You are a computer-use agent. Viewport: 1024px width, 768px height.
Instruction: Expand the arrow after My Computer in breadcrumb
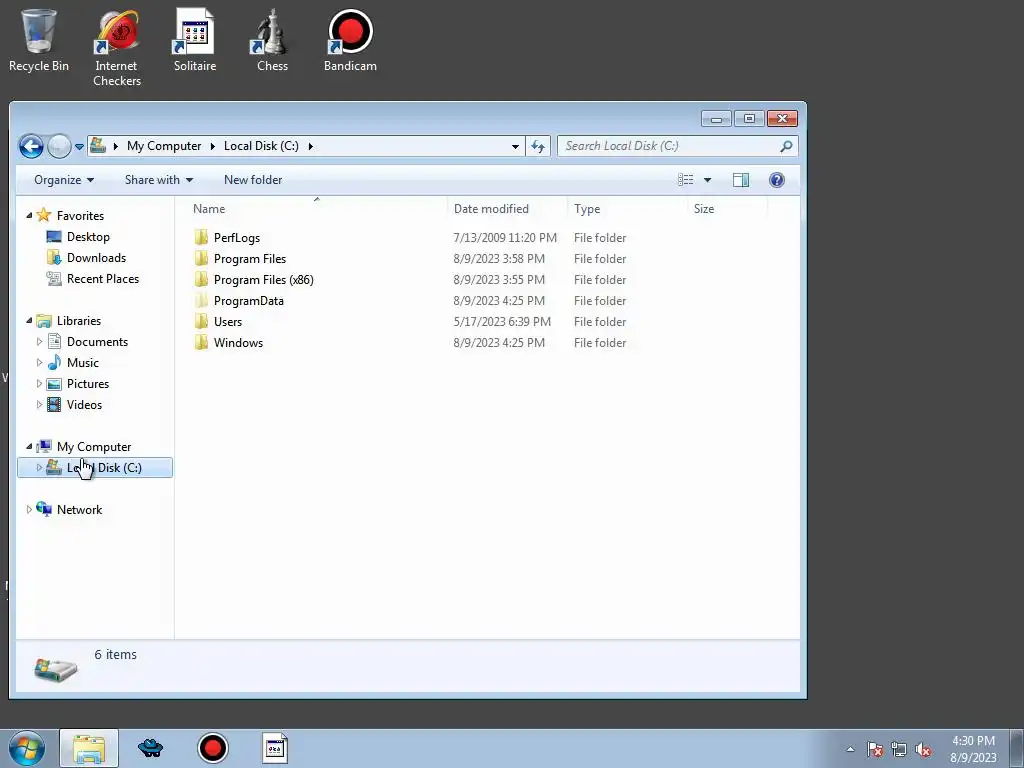pyautogui.click(x=212, y=146)
